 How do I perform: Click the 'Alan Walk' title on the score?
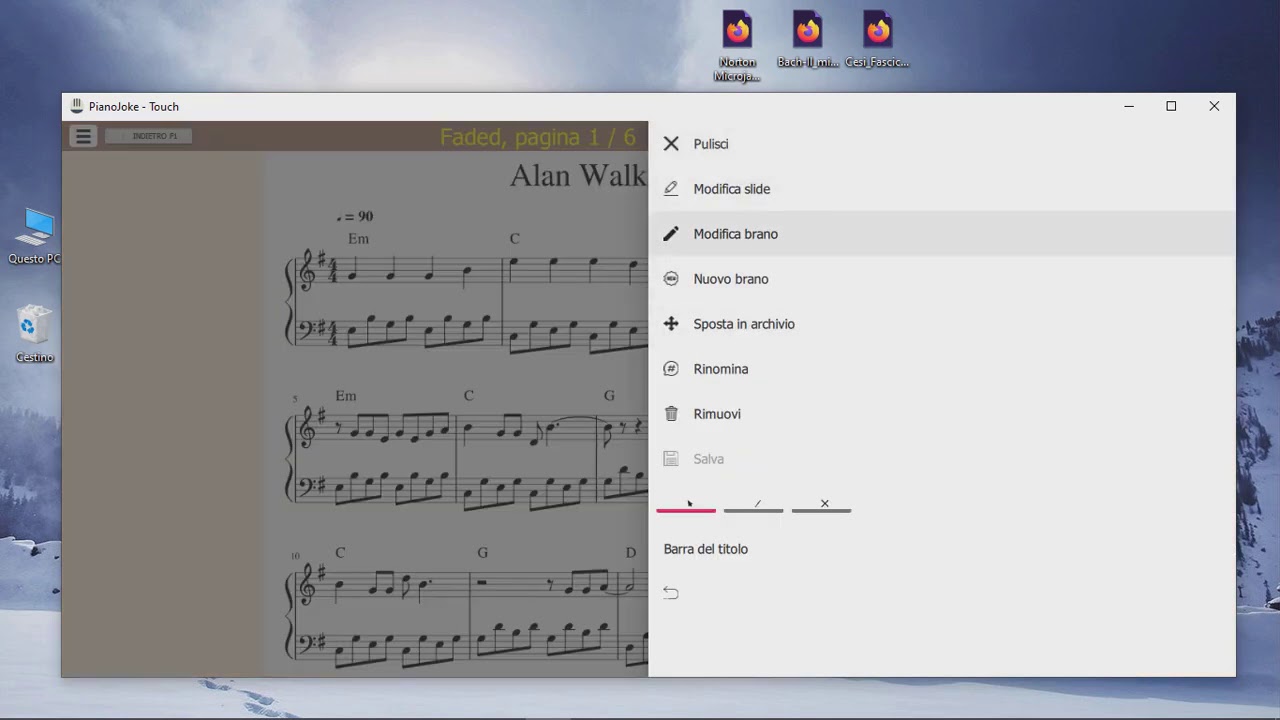[x=578, y=176]
